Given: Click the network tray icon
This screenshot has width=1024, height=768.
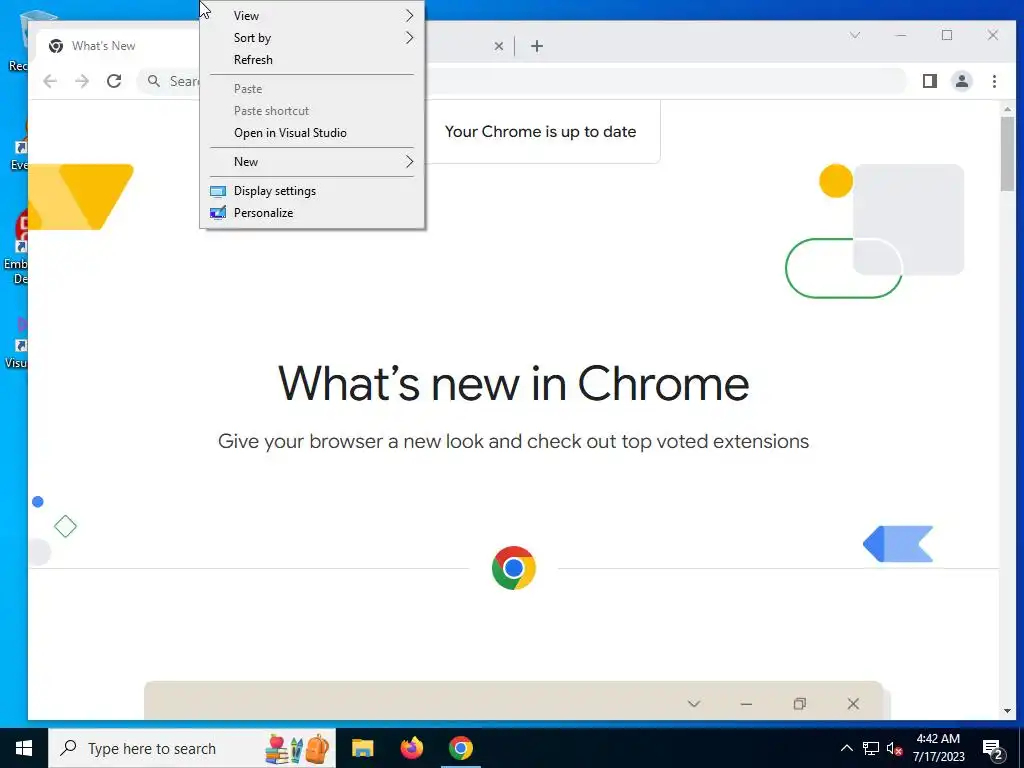Looking at the screenshot, I should (x=871, y=748).
